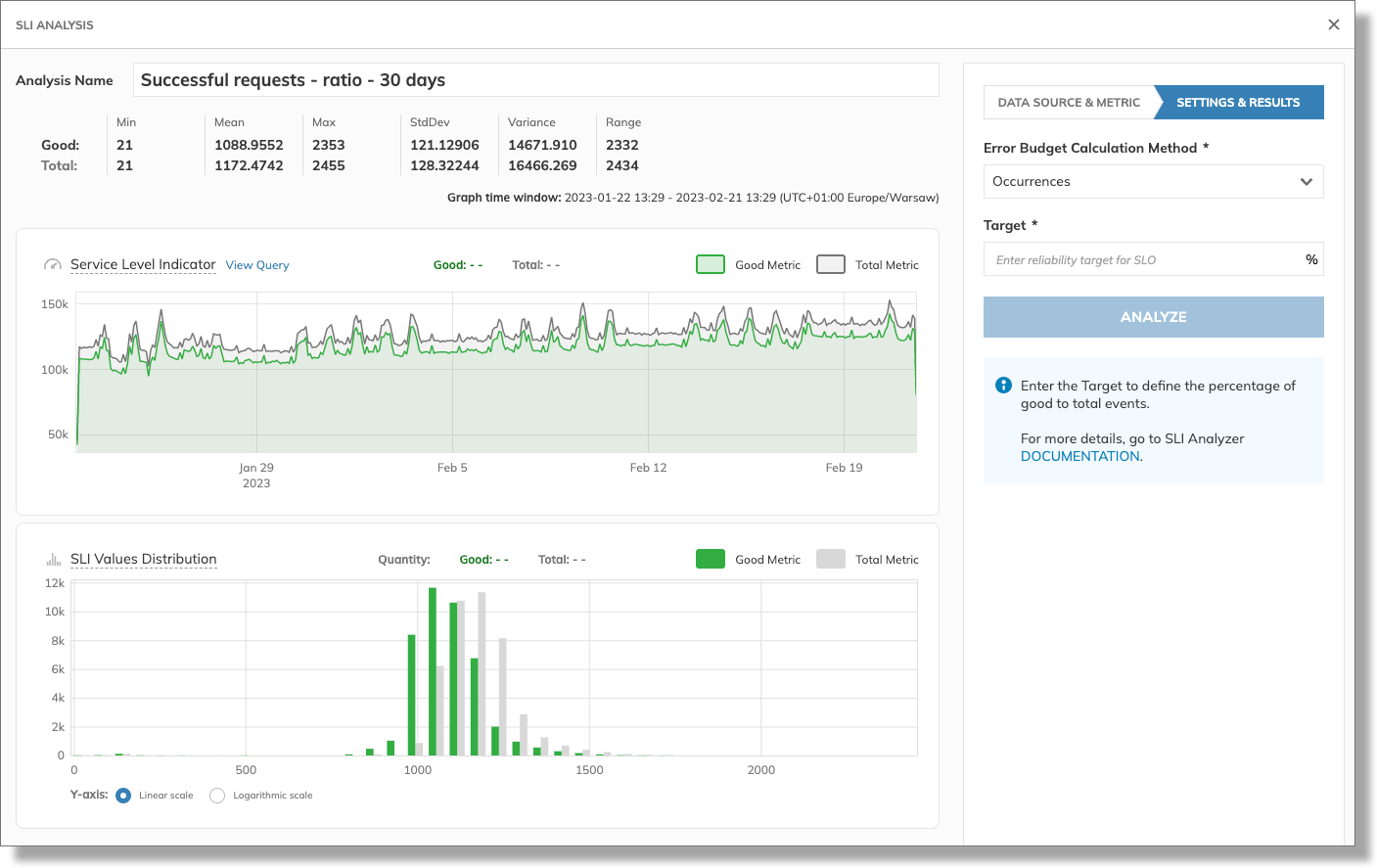This screenshot has height=868, width=1377.
Task: Click the Jan 29 2023 axis label
Action: [256, 476]
